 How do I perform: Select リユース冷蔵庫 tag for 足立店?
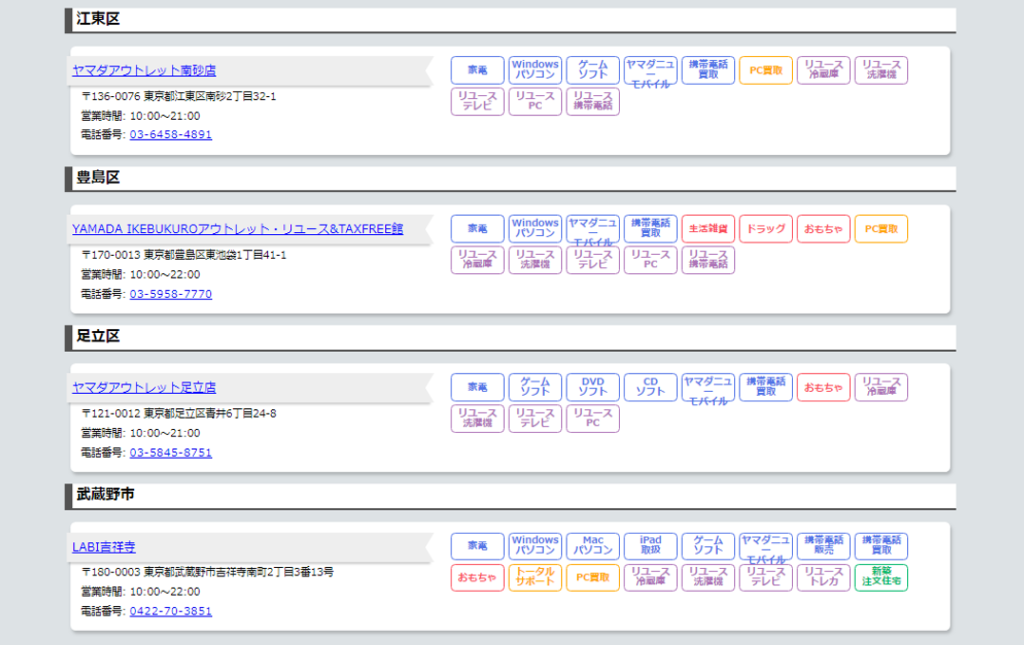click(881, 387)
